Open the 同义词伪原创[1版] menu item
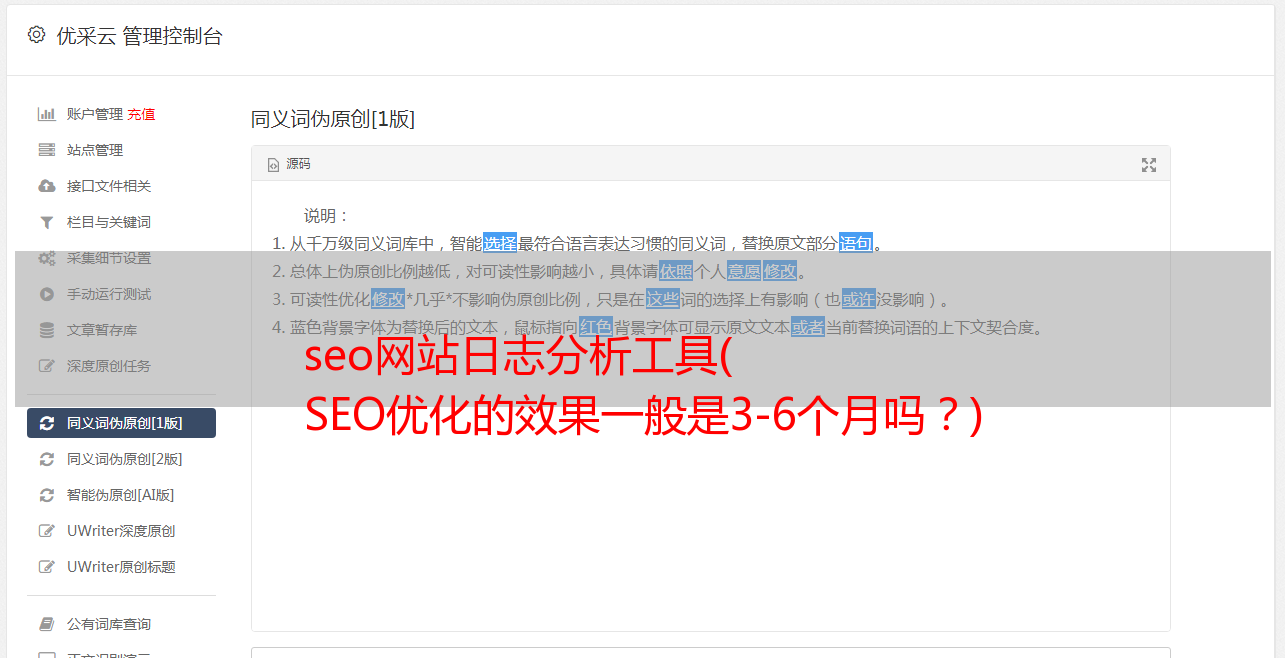The width and height of the screenshot is (1285, 658). point(121,423)
